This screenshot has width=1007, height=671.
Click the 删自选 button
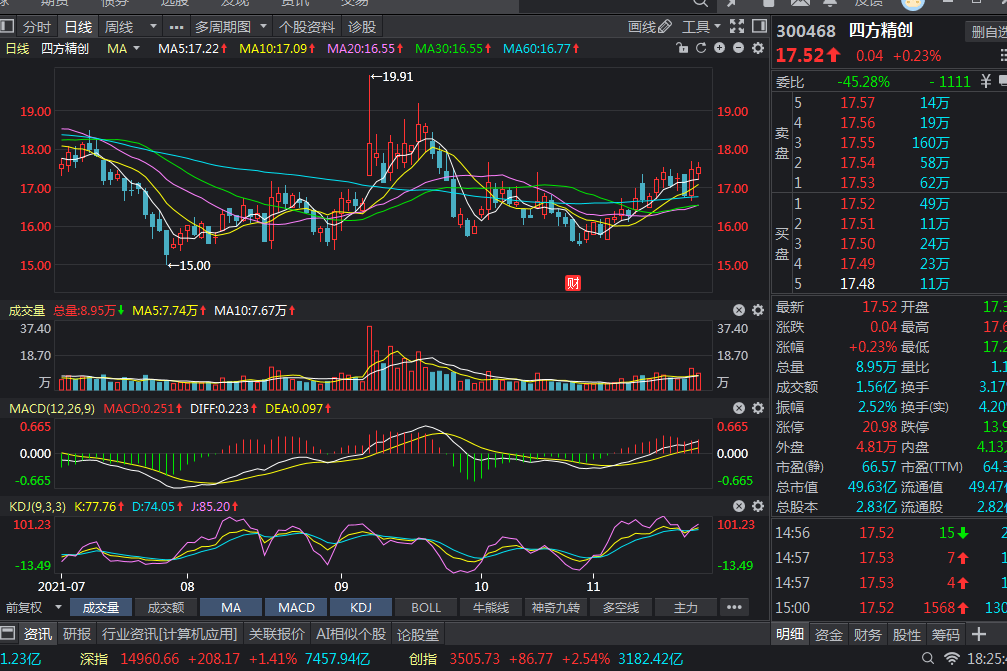click(x=986, y=32)
